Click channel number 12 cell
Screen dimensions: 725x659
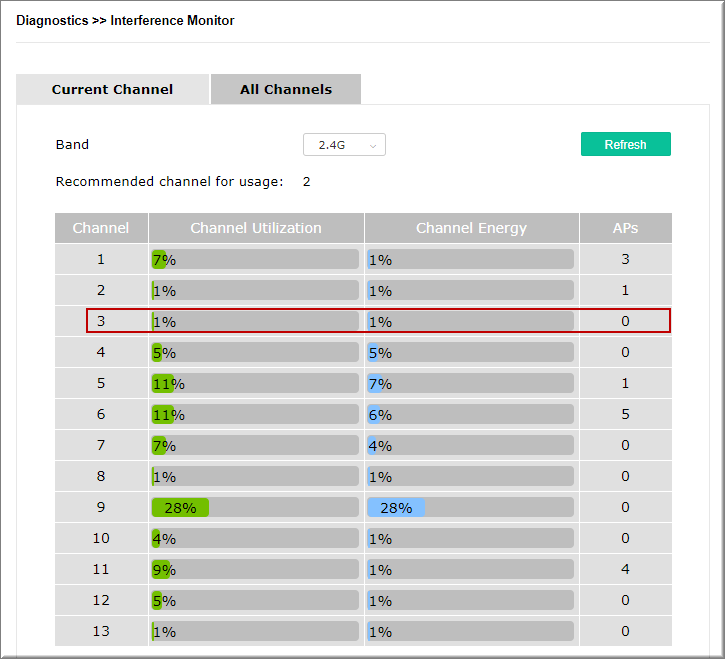(x=101, y=600)
